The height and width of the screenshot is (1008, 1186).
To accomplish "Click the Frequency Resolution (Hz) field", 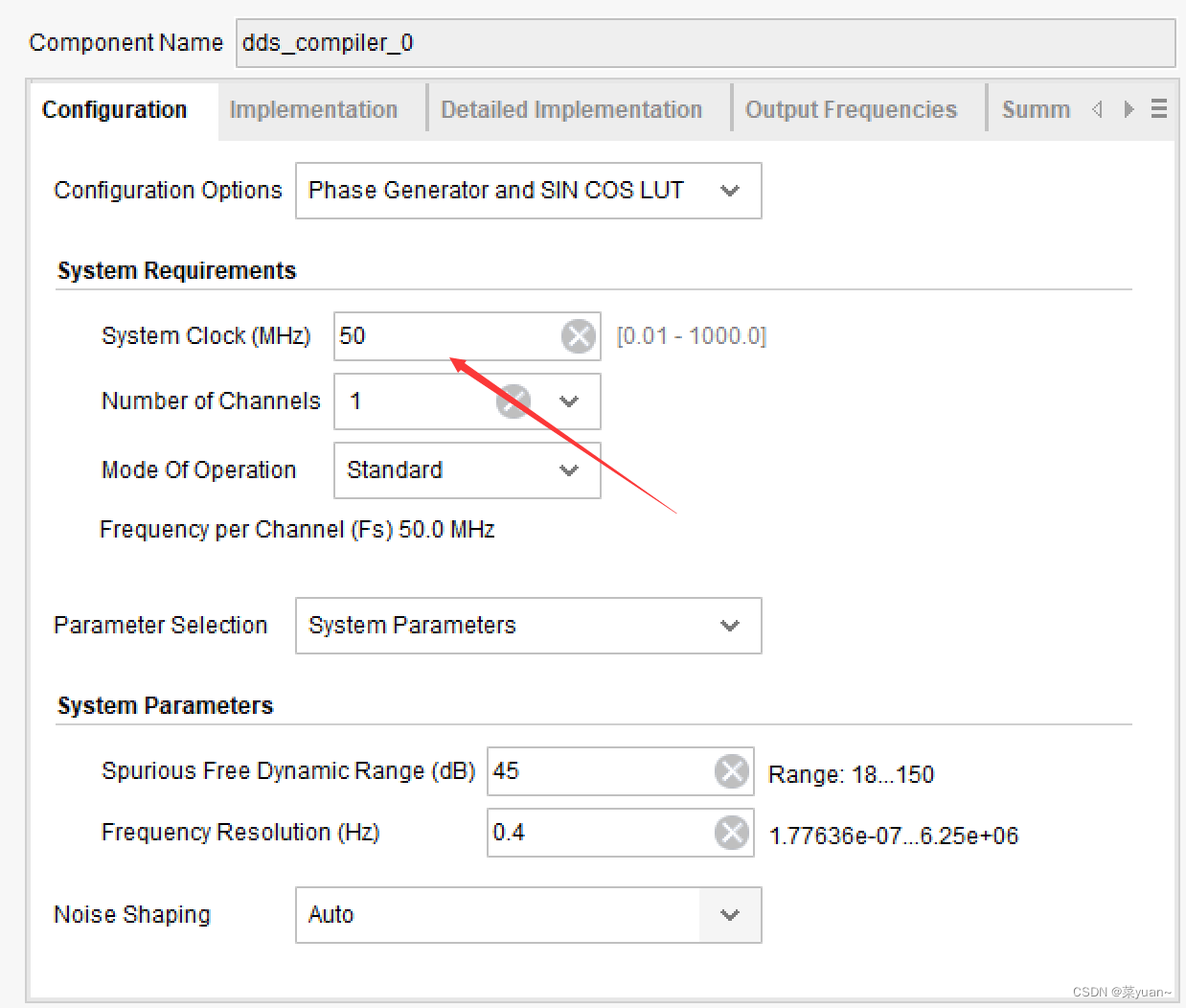I will click(x=599, y=833).
